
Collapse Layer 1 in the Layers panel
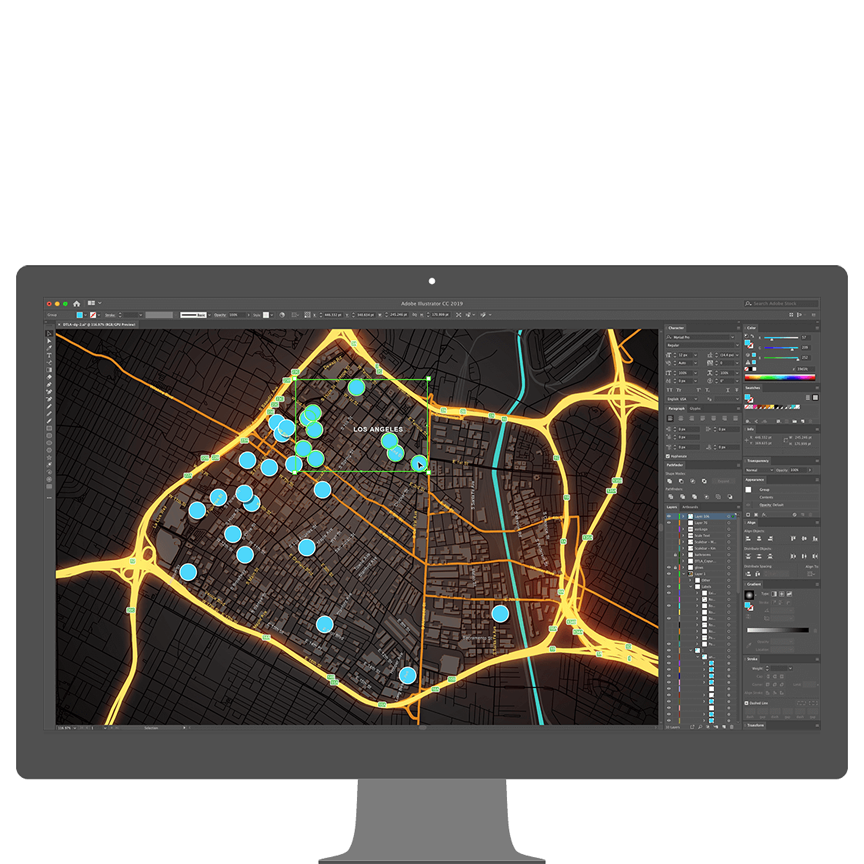tap(684, 574)
